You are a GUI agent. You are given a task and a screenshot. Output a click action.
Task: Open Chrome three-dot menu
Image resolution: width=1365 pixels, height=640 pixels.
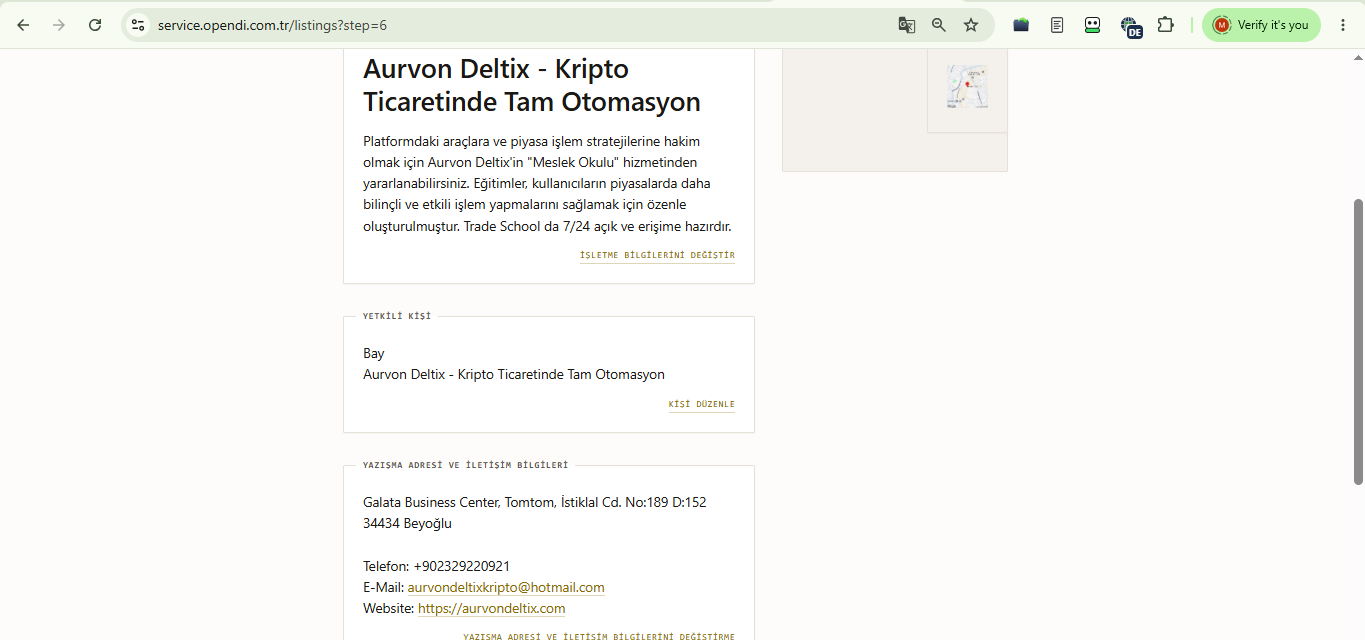point(1343,25)
